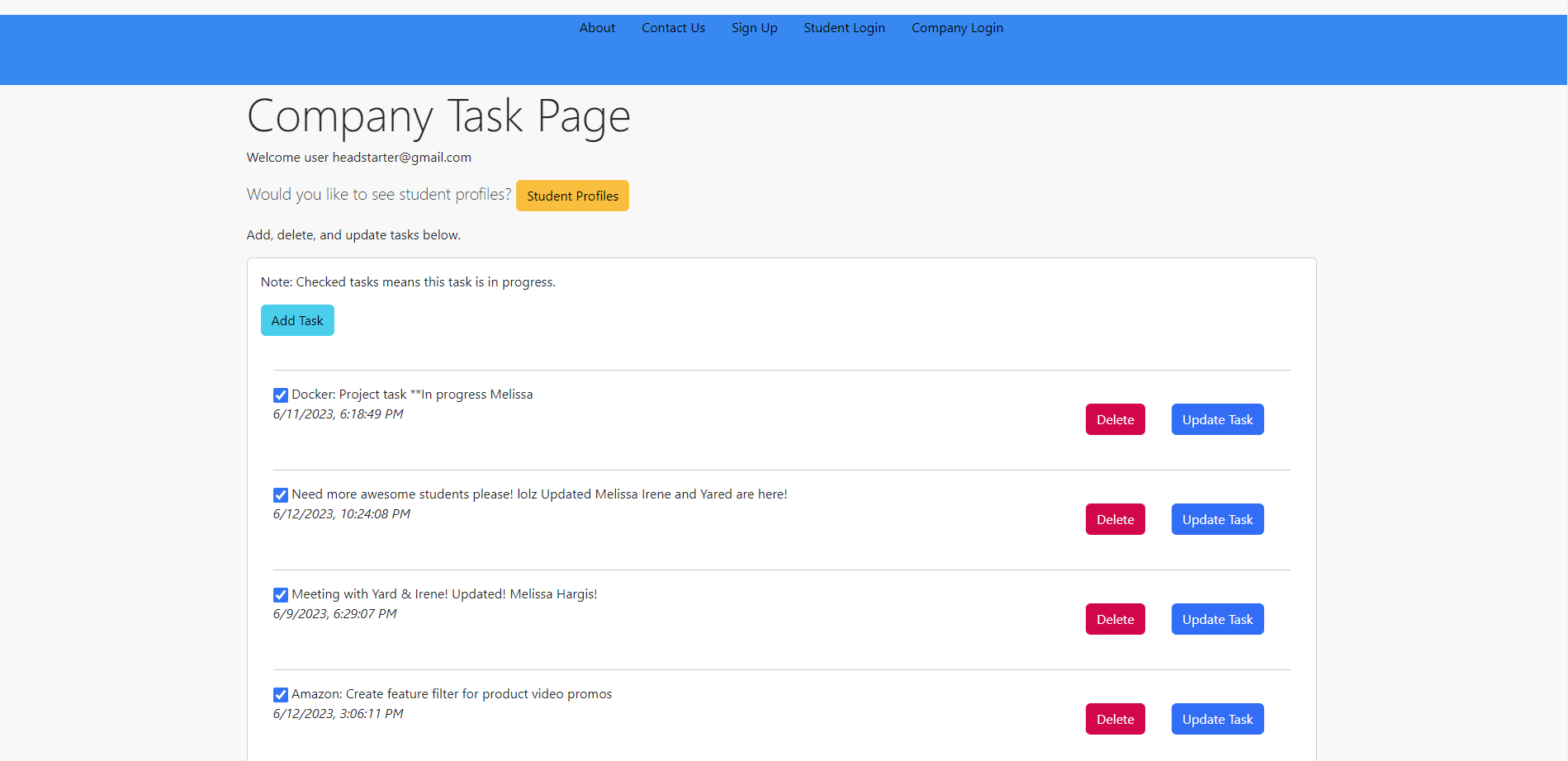Screen dimensions: 1568x761
Task: Uncheck the Amazon feature filter task checkbox
Action: 280,694
